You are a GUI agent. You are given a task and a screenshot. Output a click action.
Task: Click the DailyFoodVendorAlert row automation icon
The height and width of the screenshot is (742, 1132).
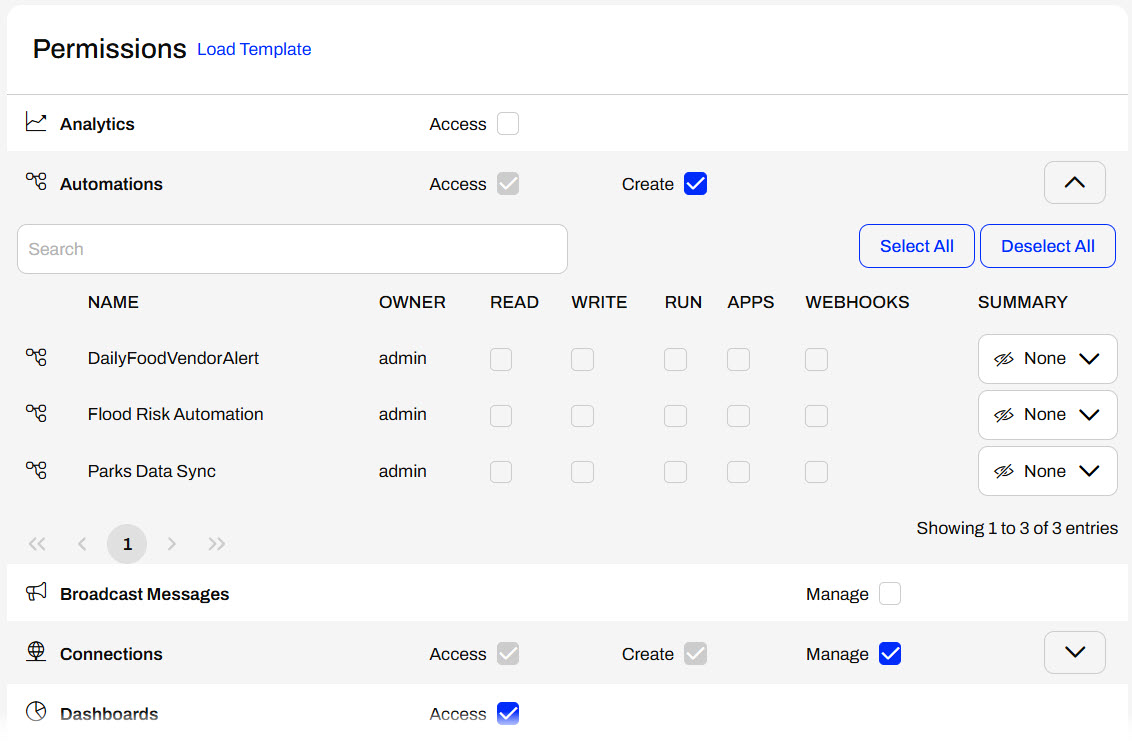(36, 357)
